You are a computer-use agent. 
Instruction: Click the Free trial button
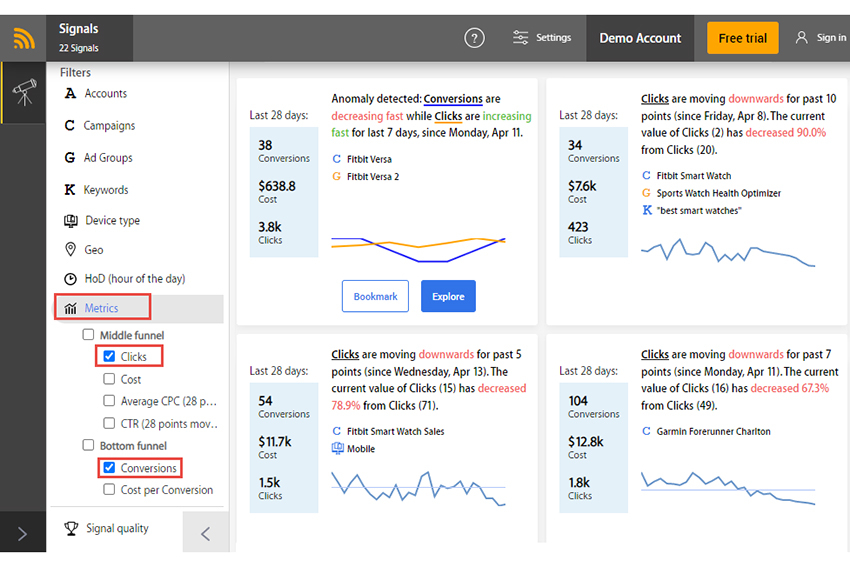point(742,38)
